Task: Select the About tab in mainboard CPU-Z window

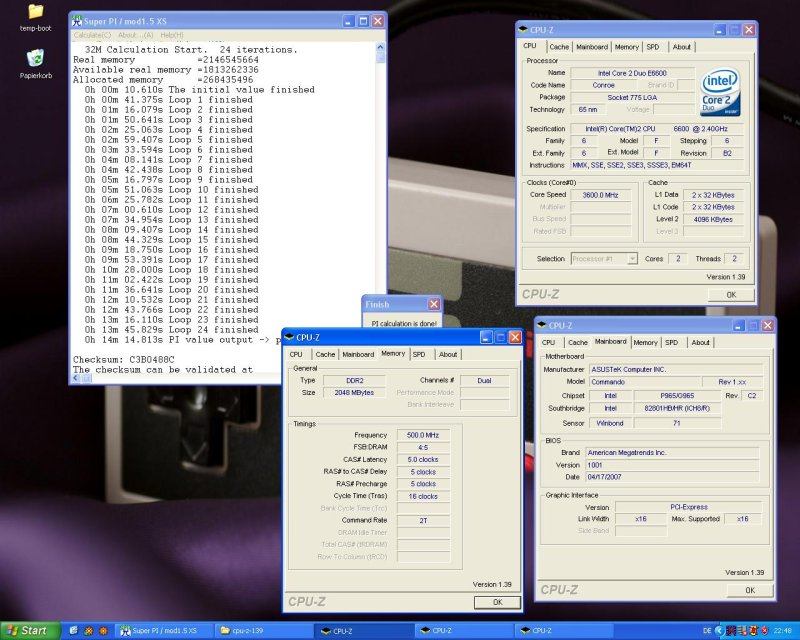Action: coord(700,342)
